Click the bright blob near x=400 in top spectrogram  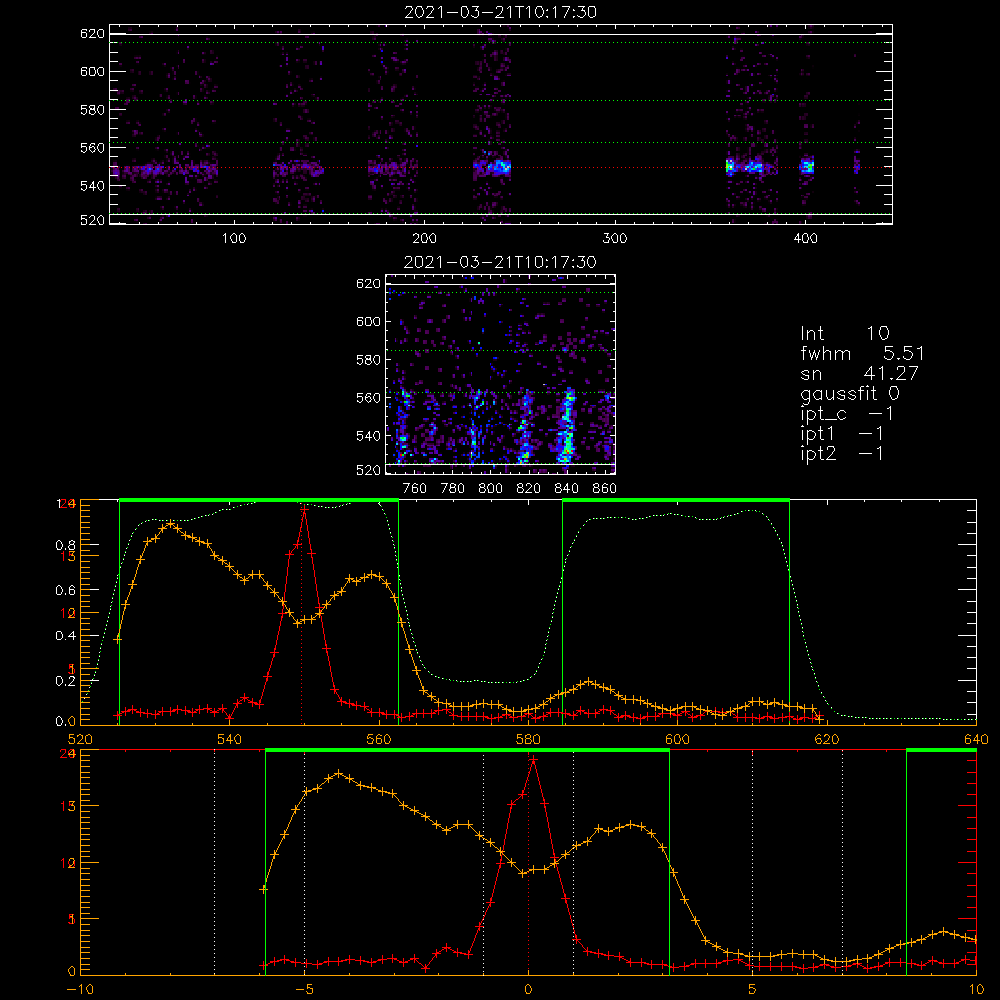coord(807,166)
